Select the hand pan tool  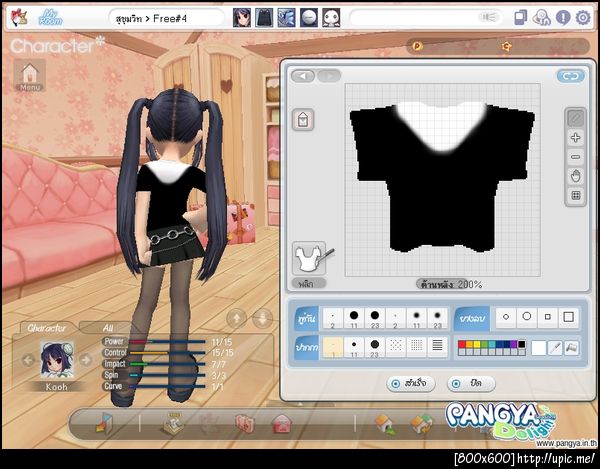pyautogui.click(x=575, y=176)
